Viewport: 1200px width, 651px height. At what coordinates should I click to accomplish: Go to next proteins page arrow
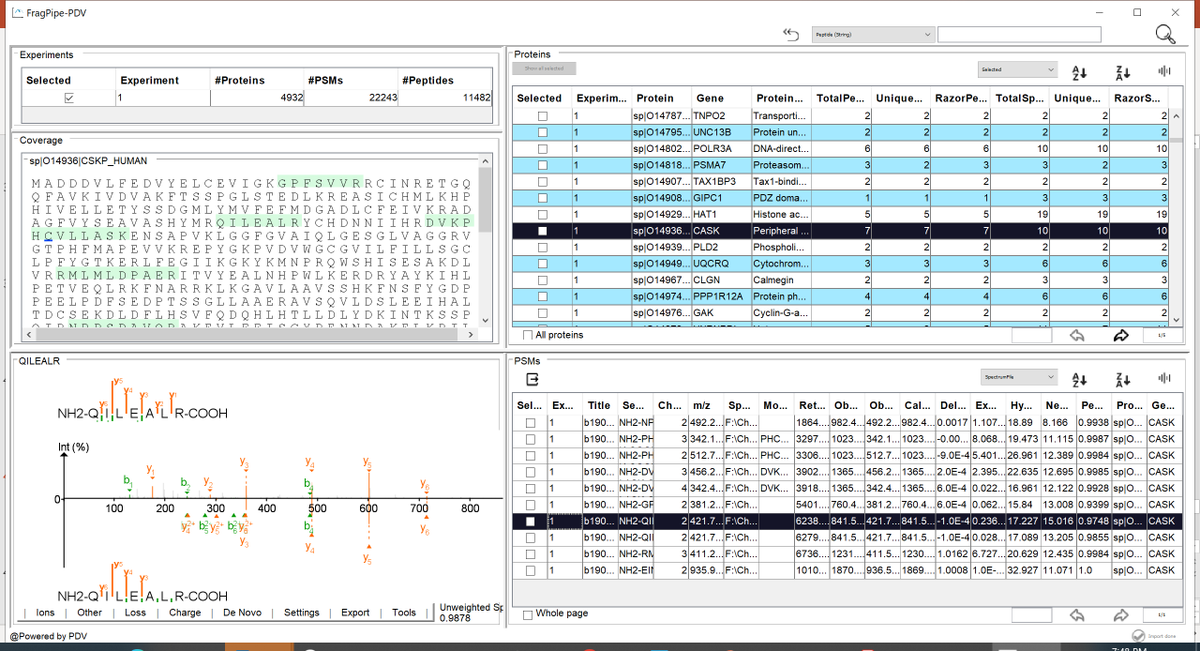tap(1120, 336)
